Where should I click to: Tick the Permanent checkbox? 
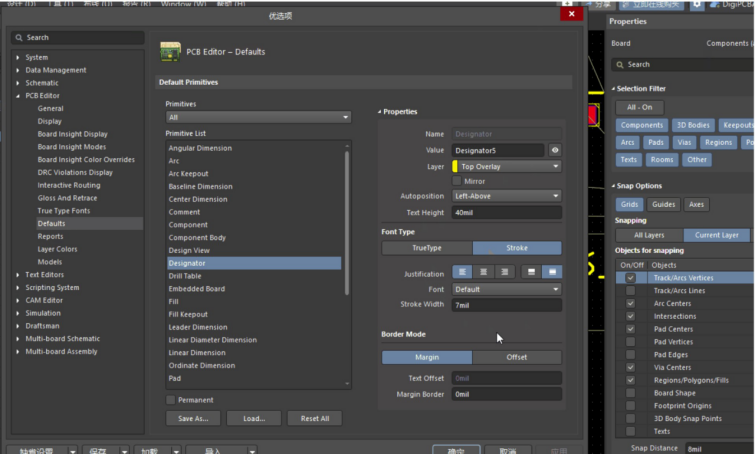click(x=171, y=400)
